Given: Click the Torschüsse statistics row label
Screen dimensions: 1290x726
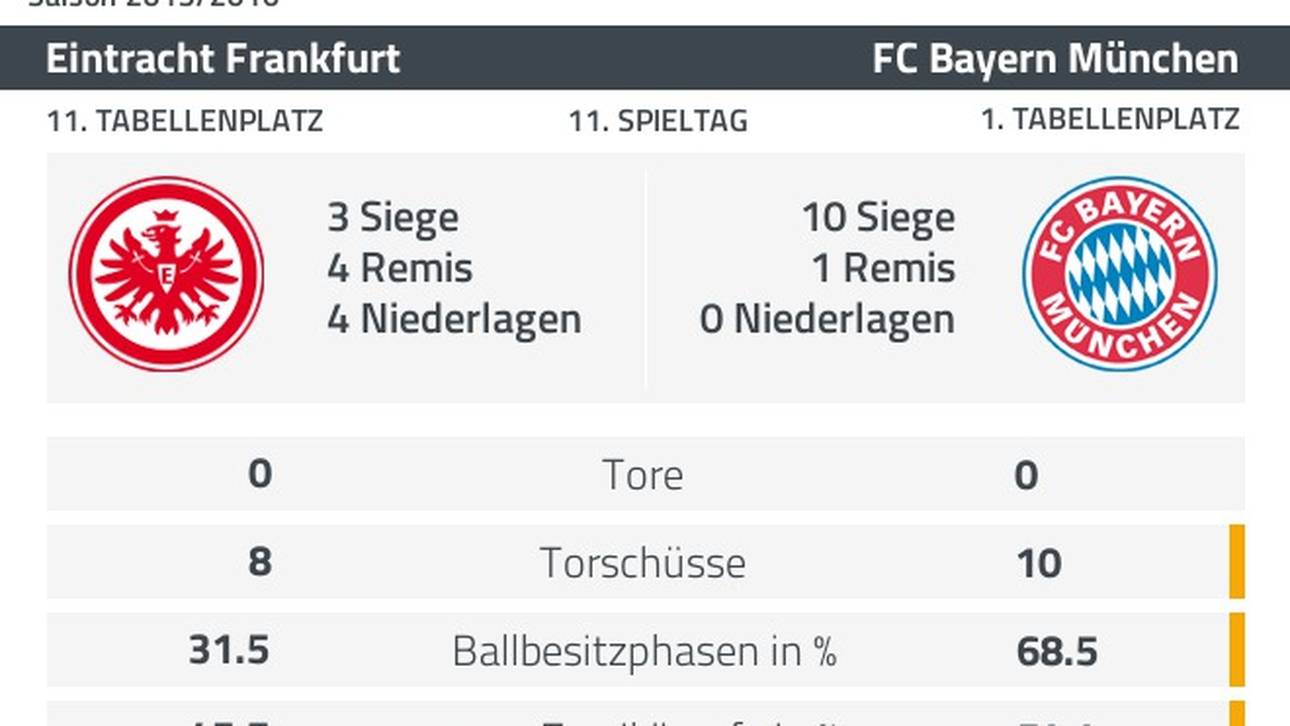Looking at the screenshot, I should (x=643, y=563).
